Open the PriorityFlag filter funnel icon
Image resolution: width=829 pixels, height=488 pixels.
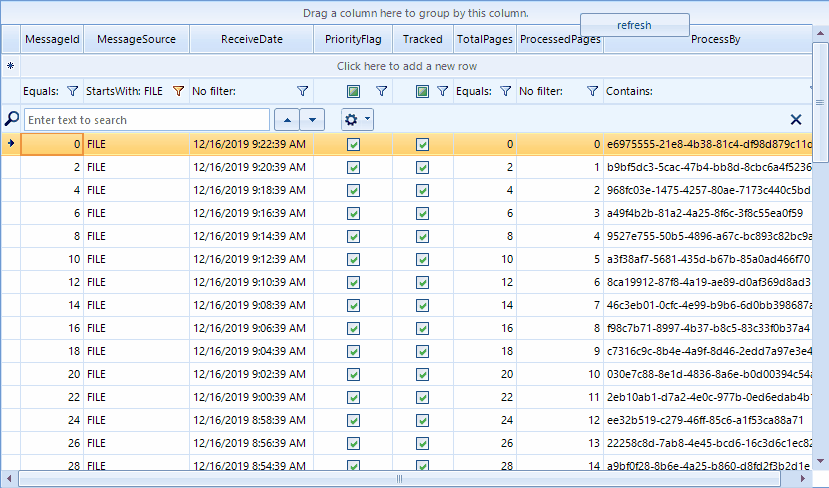381,91
